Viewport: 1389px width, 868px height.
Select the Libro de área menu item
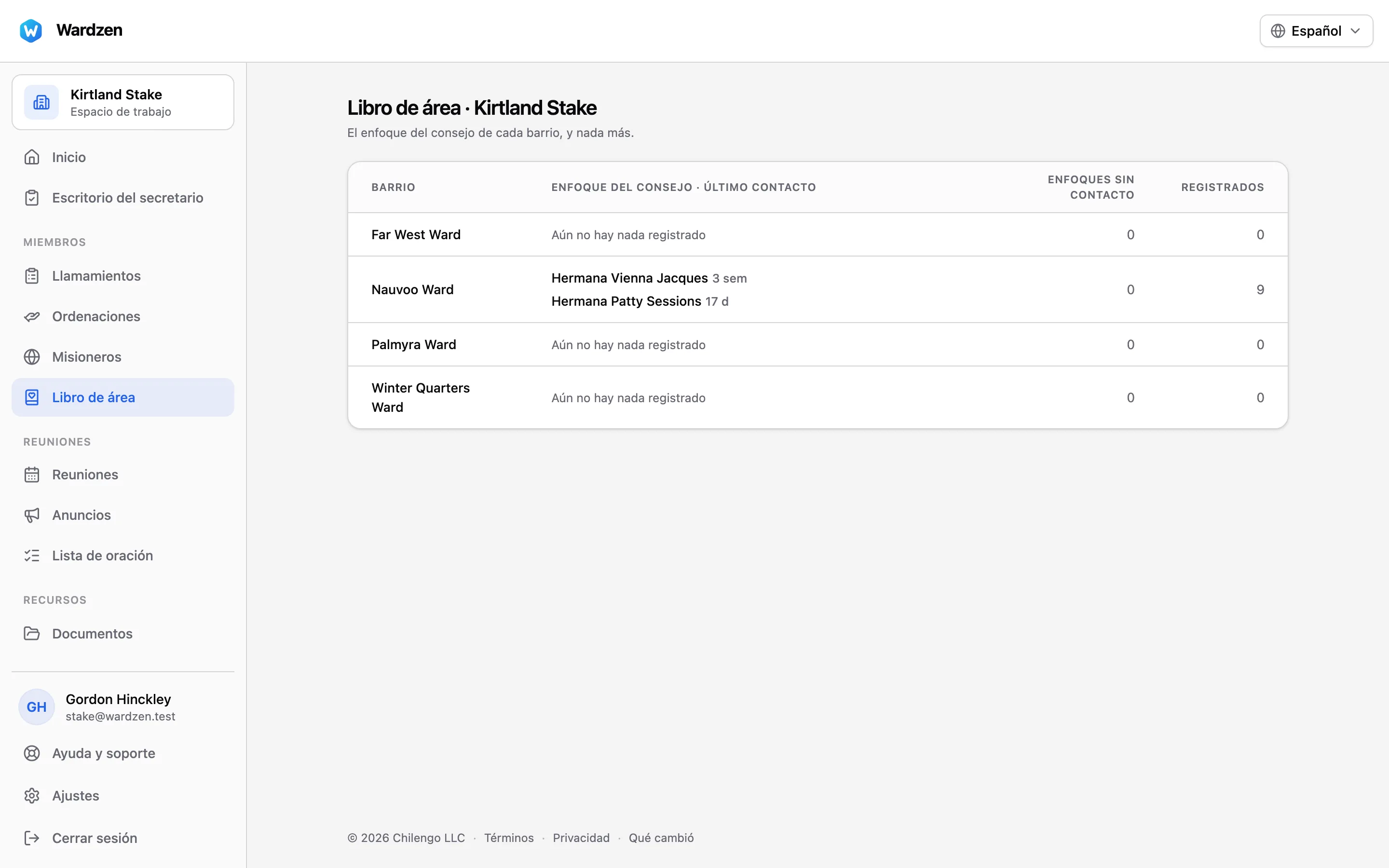[123, 397]
